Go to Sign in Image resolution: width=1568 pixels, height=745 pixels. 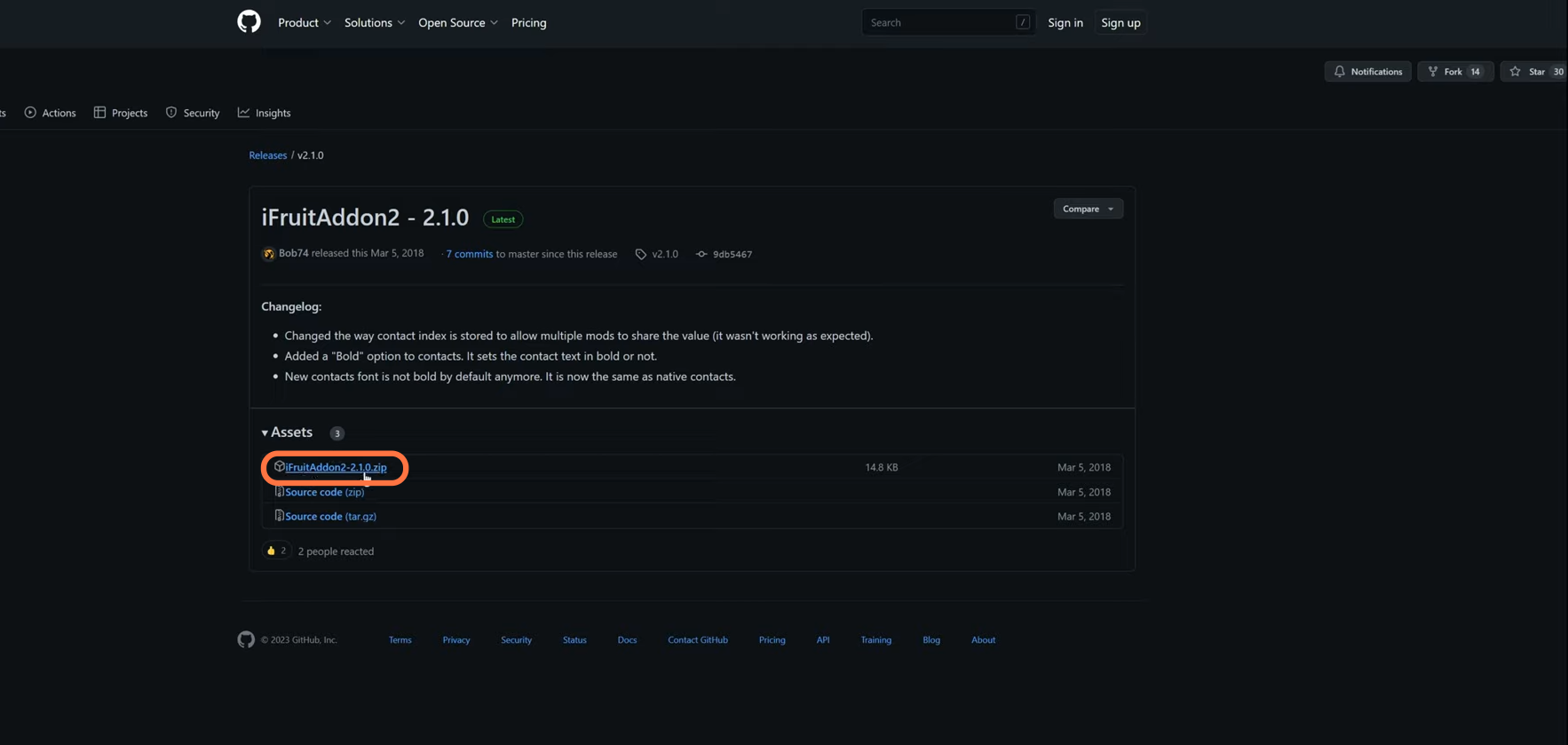[x=1065, y=22]
